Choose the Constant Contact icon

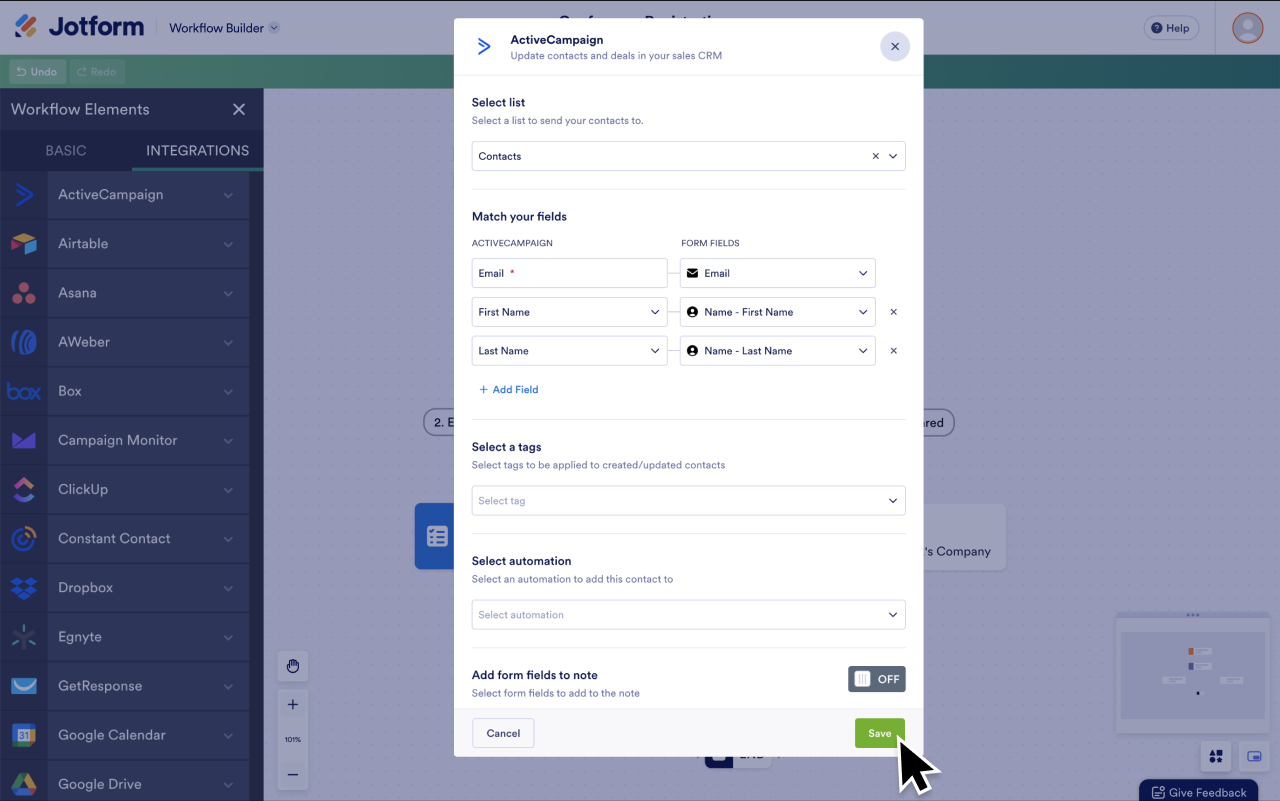24,538
